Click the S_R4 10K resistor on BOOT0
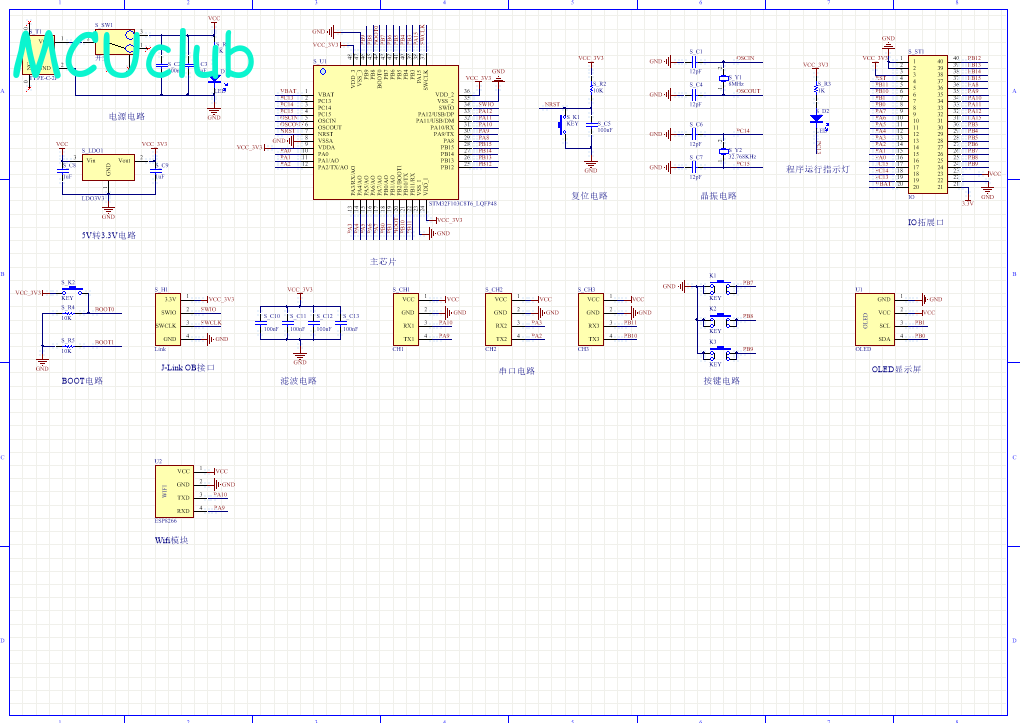The width and height of the screenshot is (1020, 723). coord(67,313)
